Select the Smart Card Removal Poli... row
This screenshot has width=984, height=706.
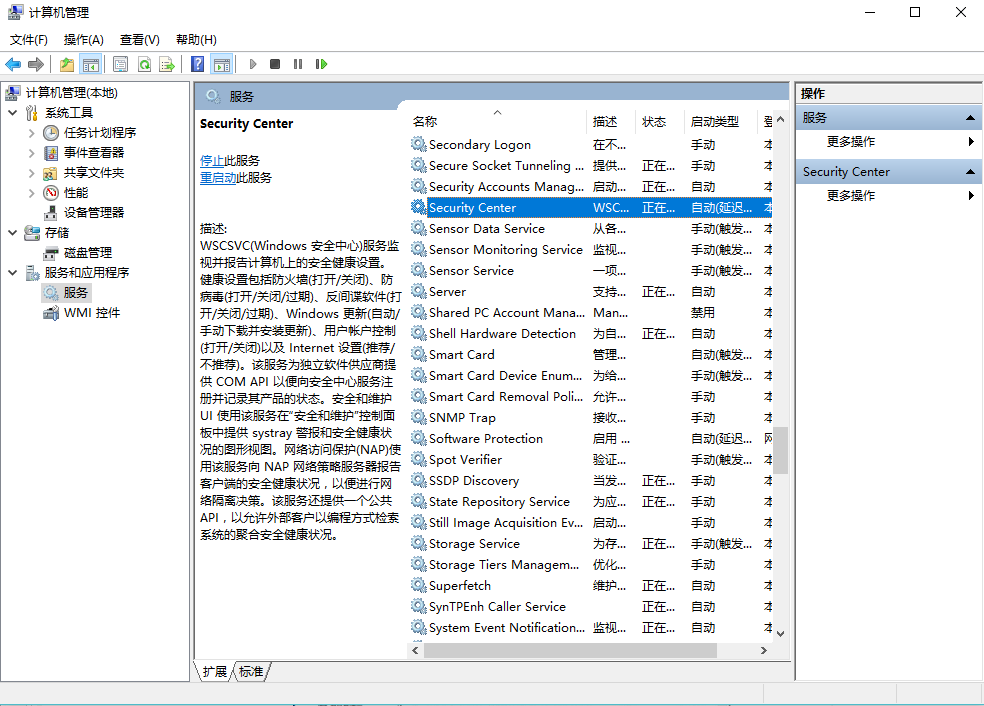click(591, 397)
